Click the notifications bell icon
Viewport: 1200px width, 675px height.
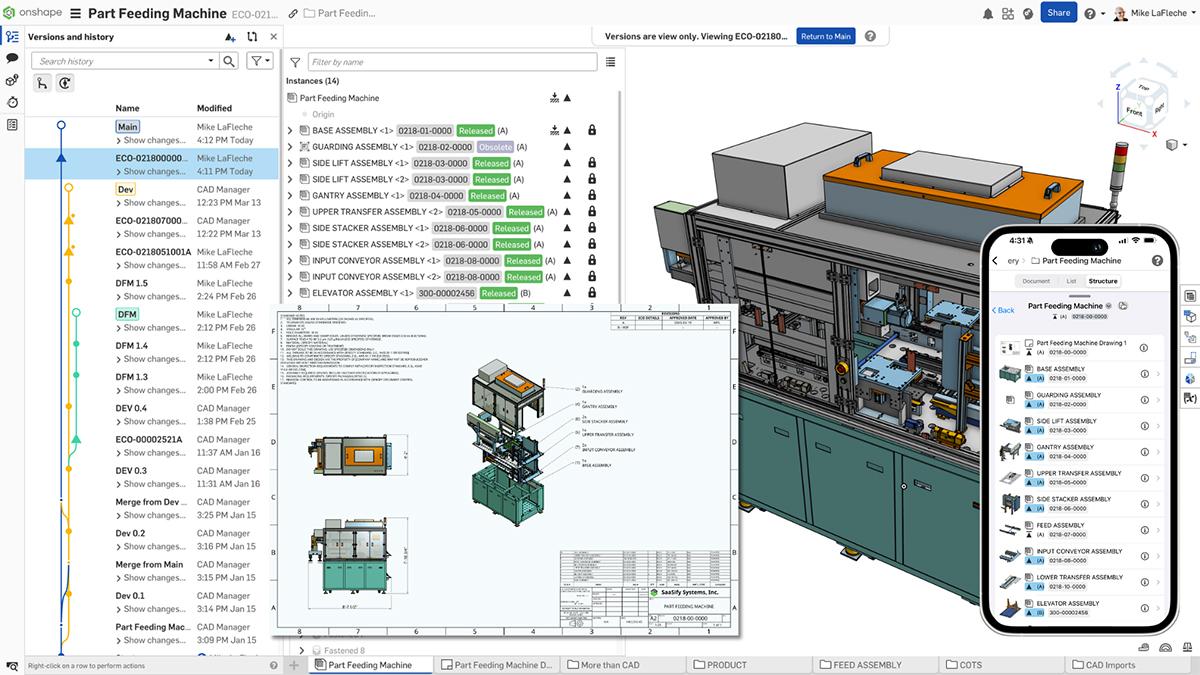coord(988,14)
